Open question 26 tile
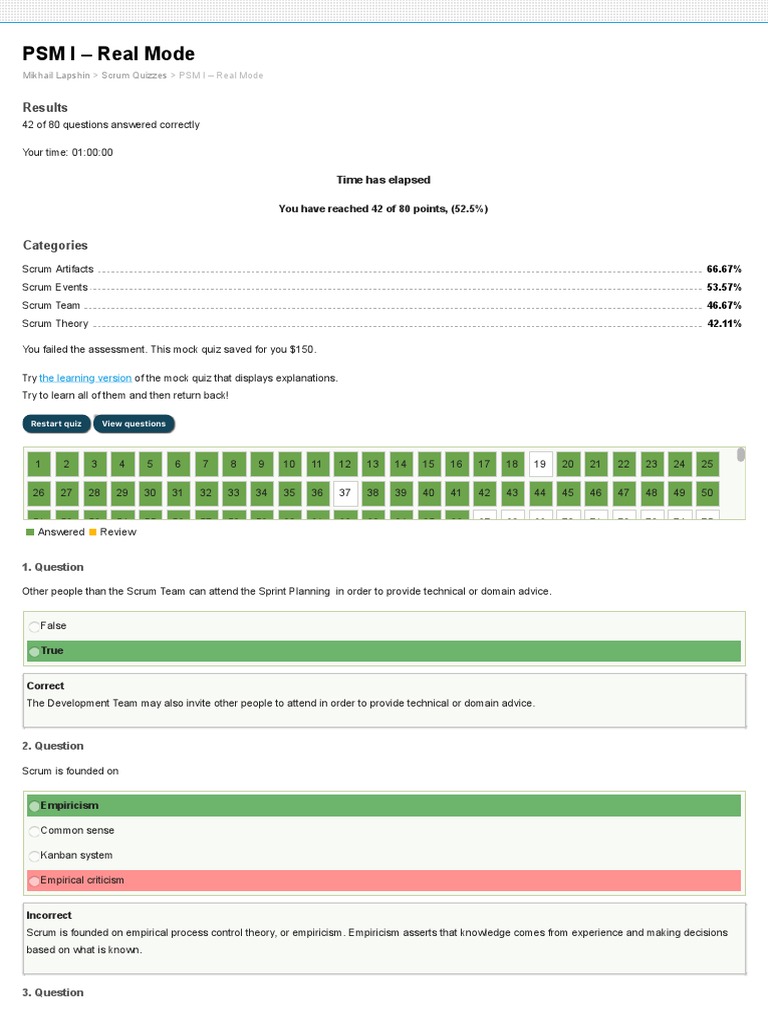Screen dimensions: 768x1024 (x=38, y=493)
